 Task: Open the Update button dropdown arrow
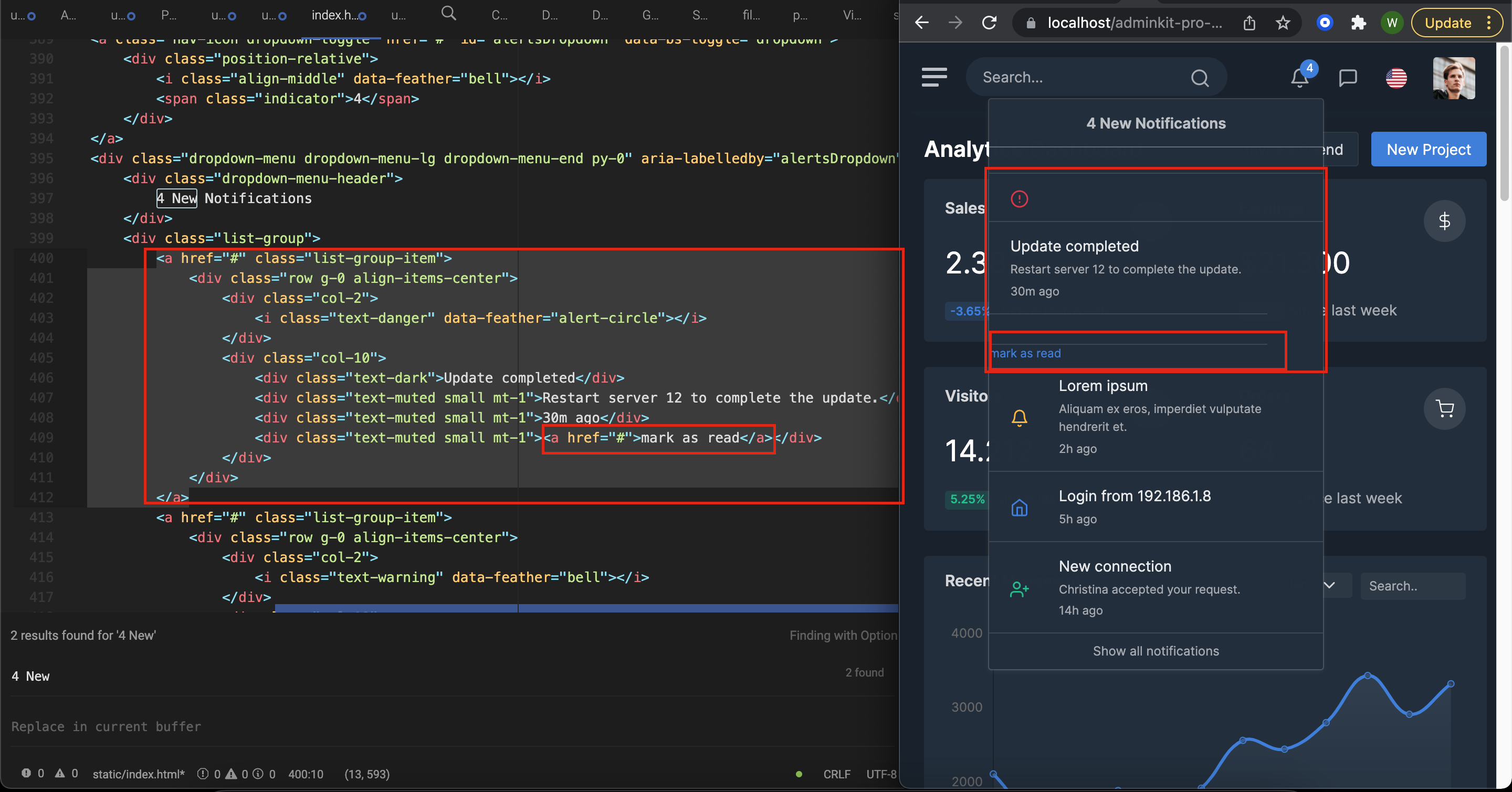1488,23
